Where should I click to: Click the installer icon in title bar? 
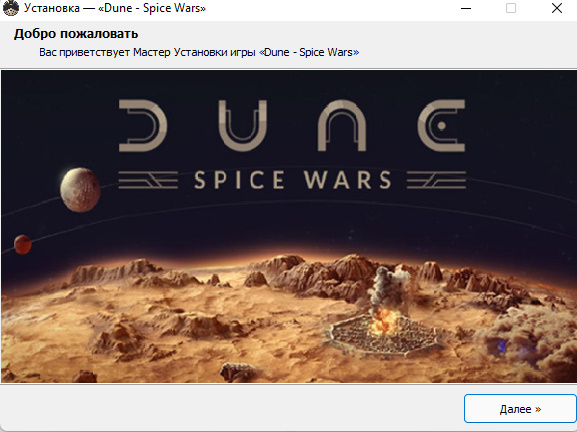click(10, 8)
